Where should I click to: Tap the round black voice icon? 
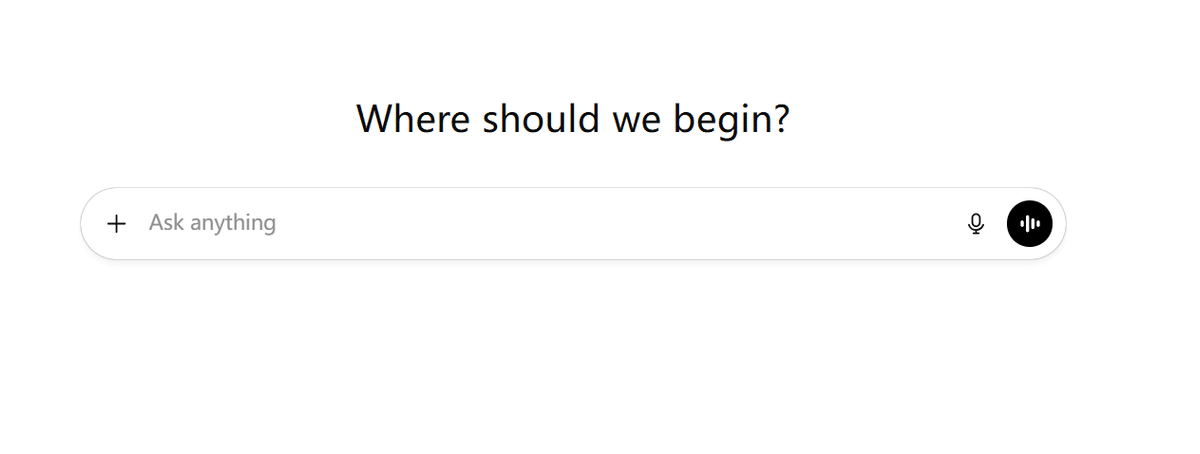pos(1029,224)
